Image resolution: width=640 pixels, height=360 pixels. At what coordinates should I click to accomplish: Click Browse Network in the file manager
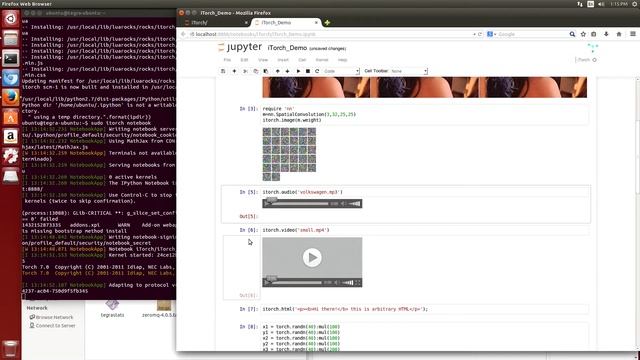[51, 317]
